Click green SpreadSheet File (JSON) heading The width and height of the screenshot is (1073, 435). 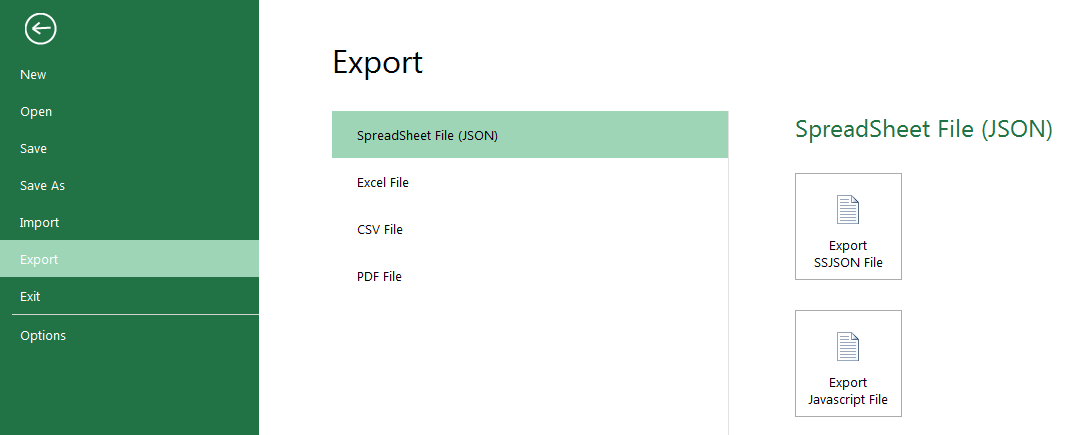coord(923,129)
